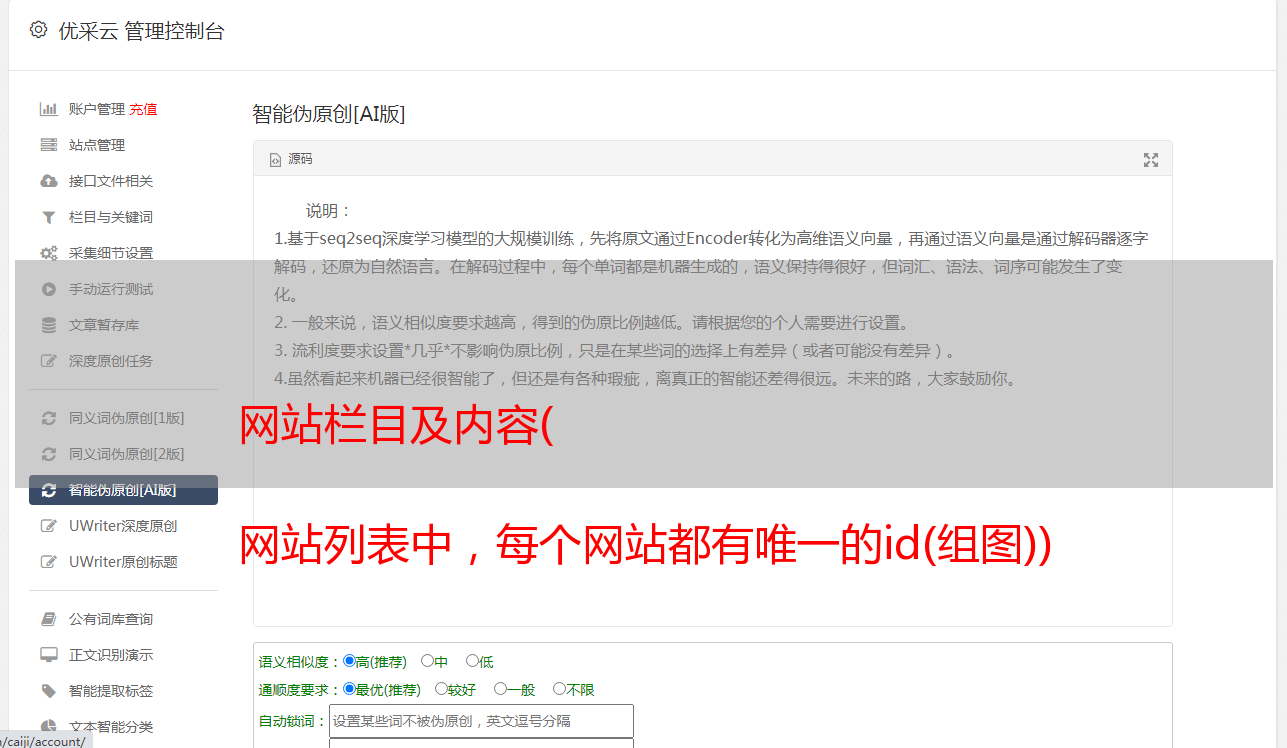Image resolution: width=1287 pixels, height=748 pixels.
Task: Select 语义相似度 低 radio option
Action: click(x=472, y=661)
